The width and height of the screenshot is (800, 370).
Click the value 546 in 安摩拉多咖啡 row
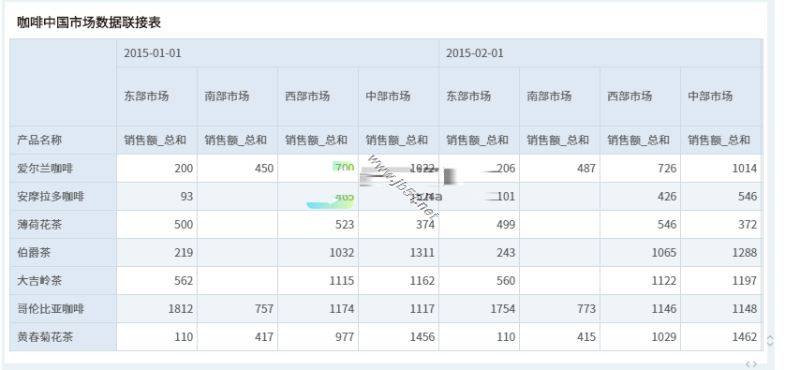748,196
